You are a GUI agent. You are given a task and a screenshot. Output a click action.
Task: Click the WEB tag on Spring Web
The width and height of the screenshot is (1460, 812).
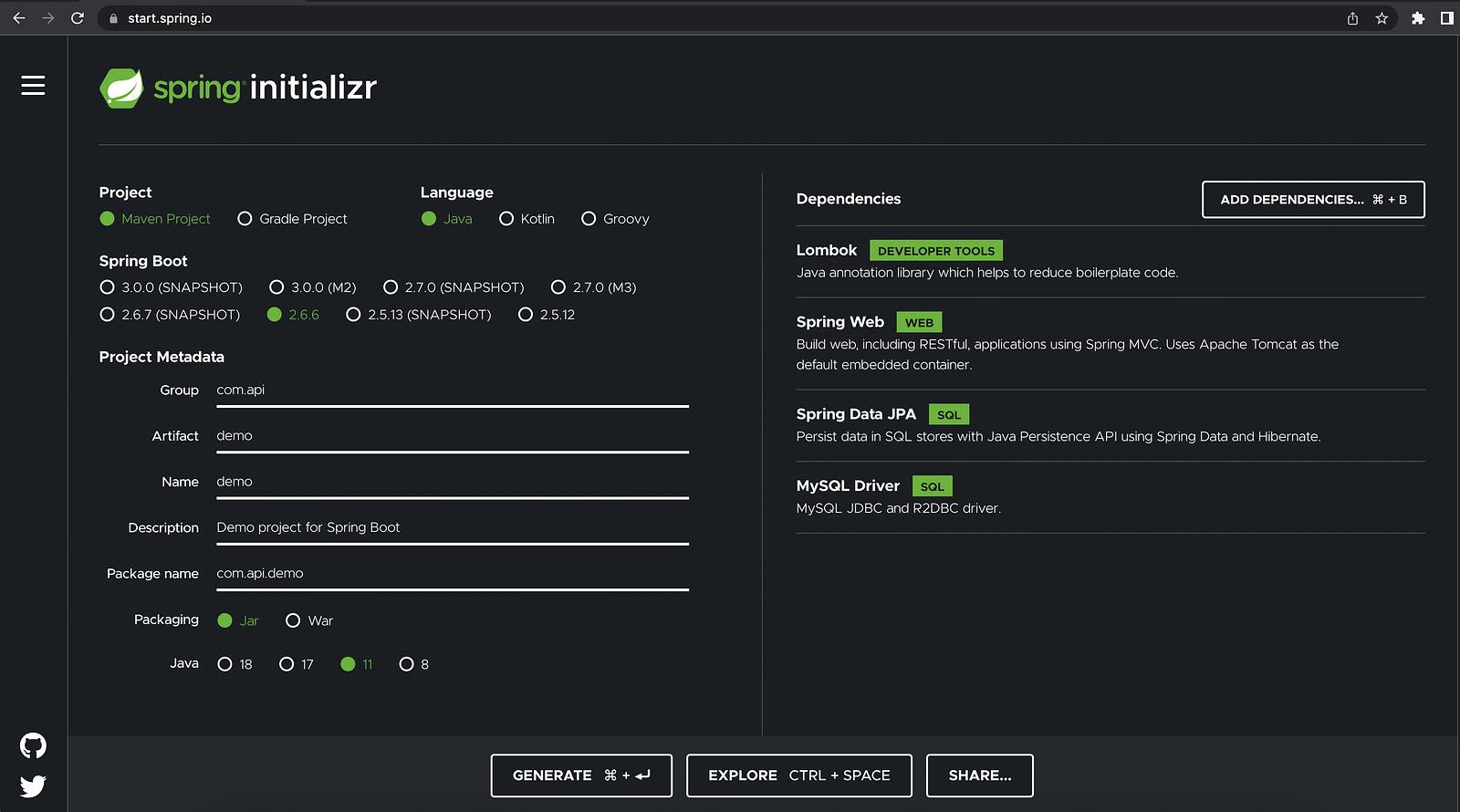[x=919, y=322]
